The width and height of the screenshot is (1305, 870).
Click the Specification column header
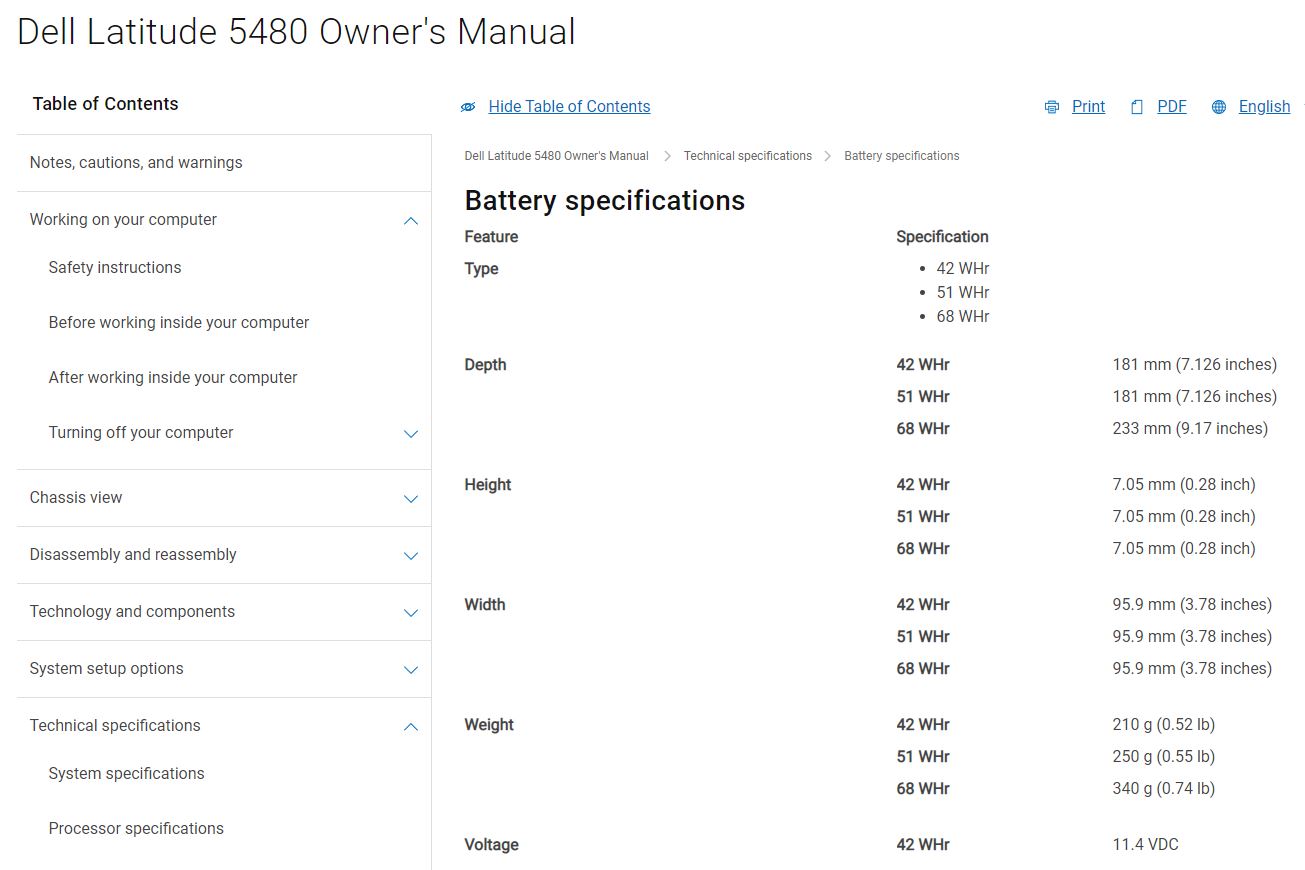click(x=942, y=237)
